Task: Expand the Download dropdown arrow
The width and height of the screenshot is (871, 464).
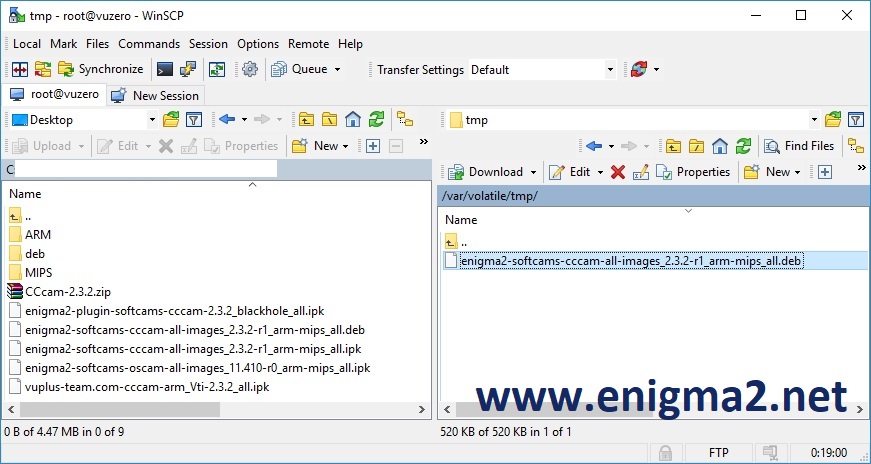Action: pyautogui.click(x=533, y=172)
